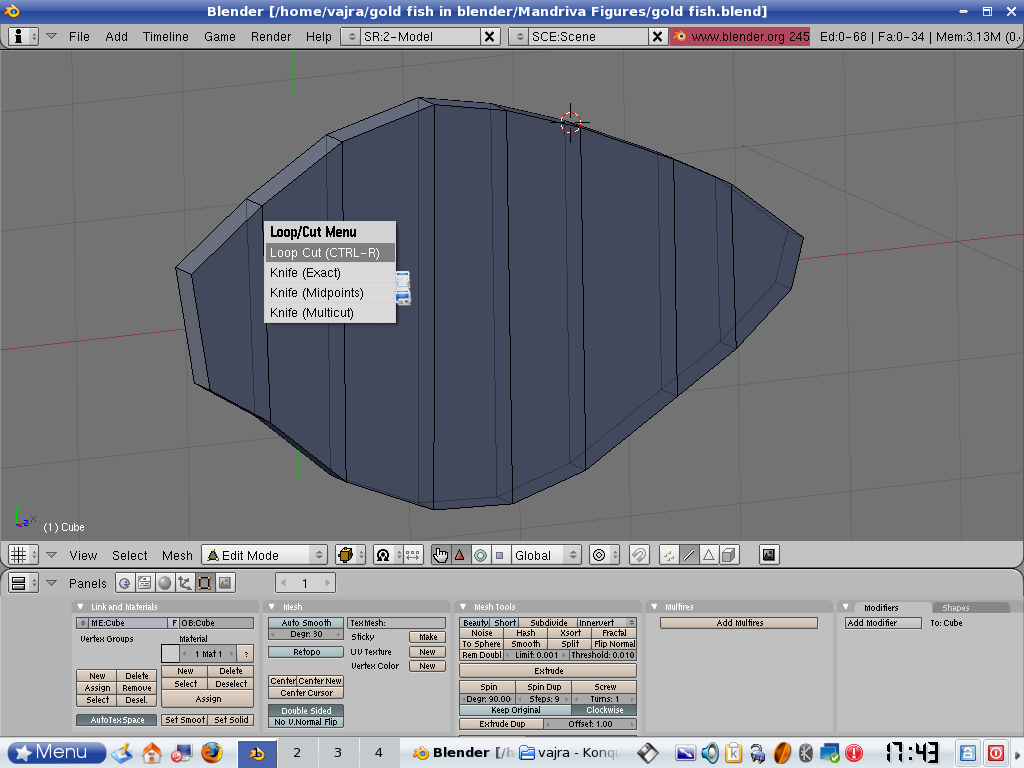The height and width of the screenshot is (768, 1024).
Task: Switch to edge select mode icon
Action: click(x=688, y=555)
